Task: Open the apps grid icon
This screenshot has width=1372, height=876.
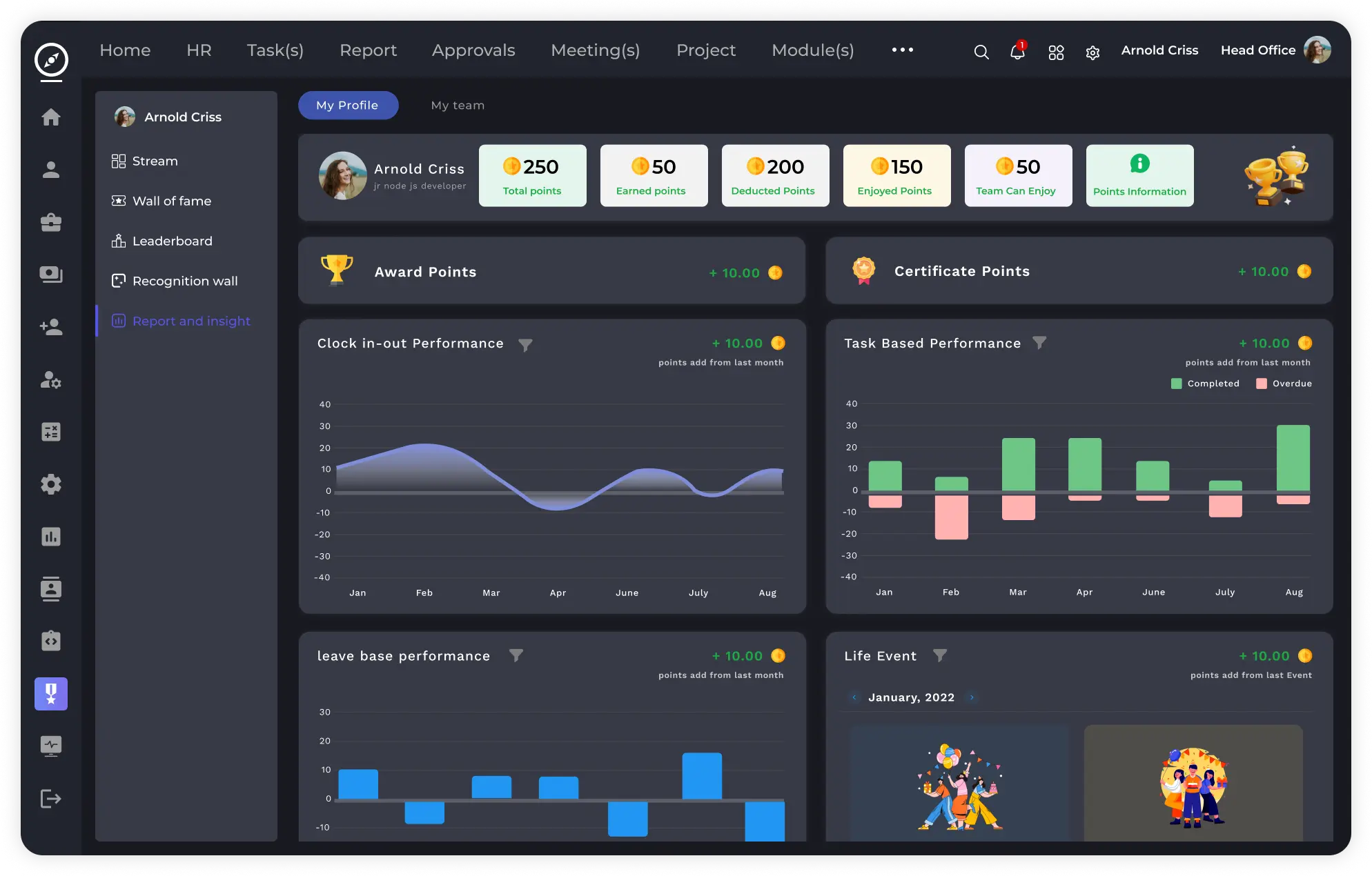Action: (x=1056, y=52)
